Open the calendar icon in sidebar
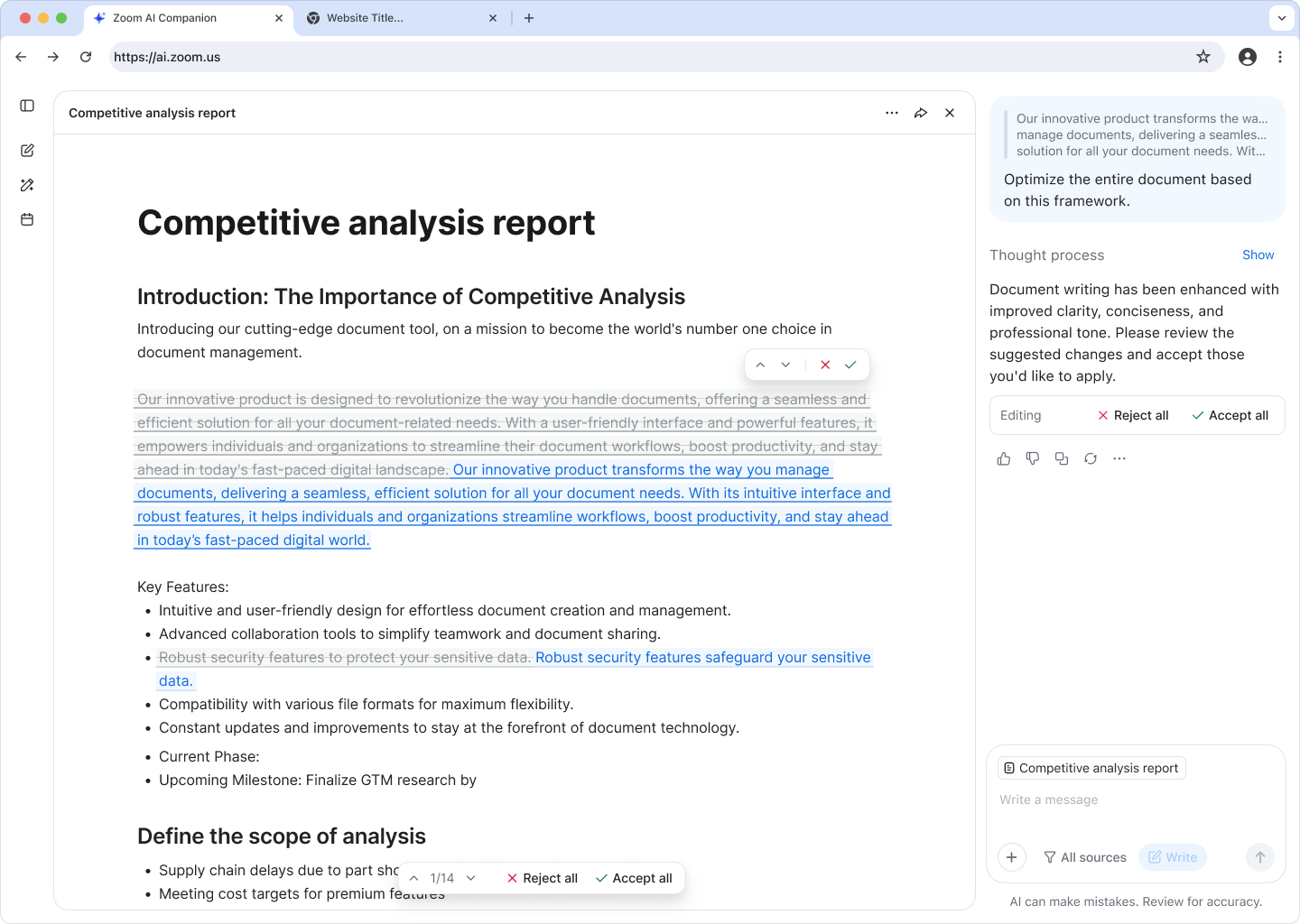 coord(27,219)
